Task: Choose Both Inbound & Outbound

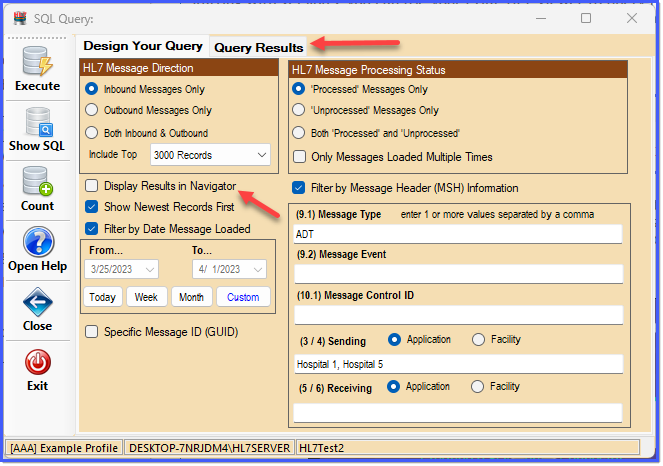Action: [92, 133]
